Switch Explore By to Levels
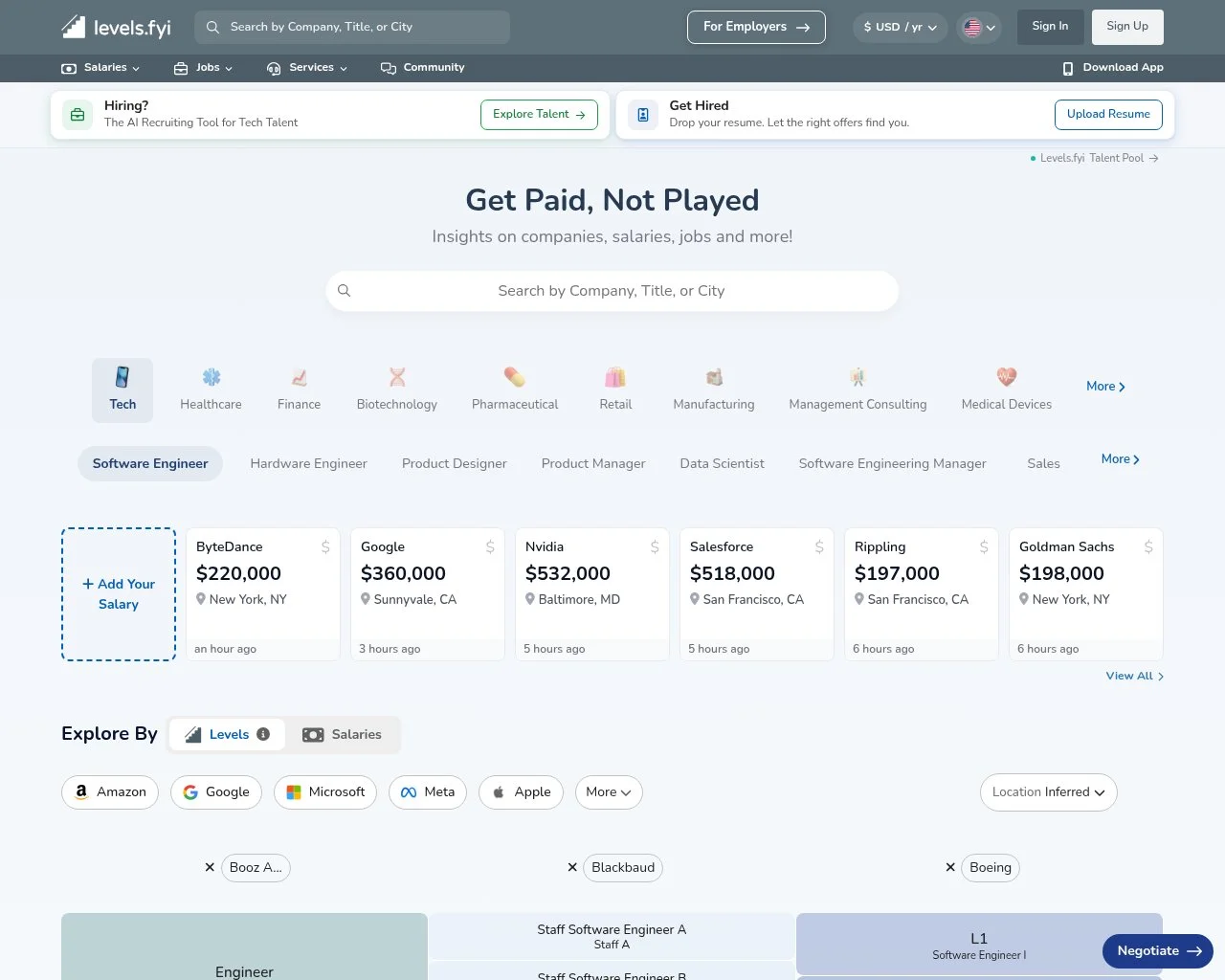The width and height of the screenshot is (1225, 980). tap(227, 734)
